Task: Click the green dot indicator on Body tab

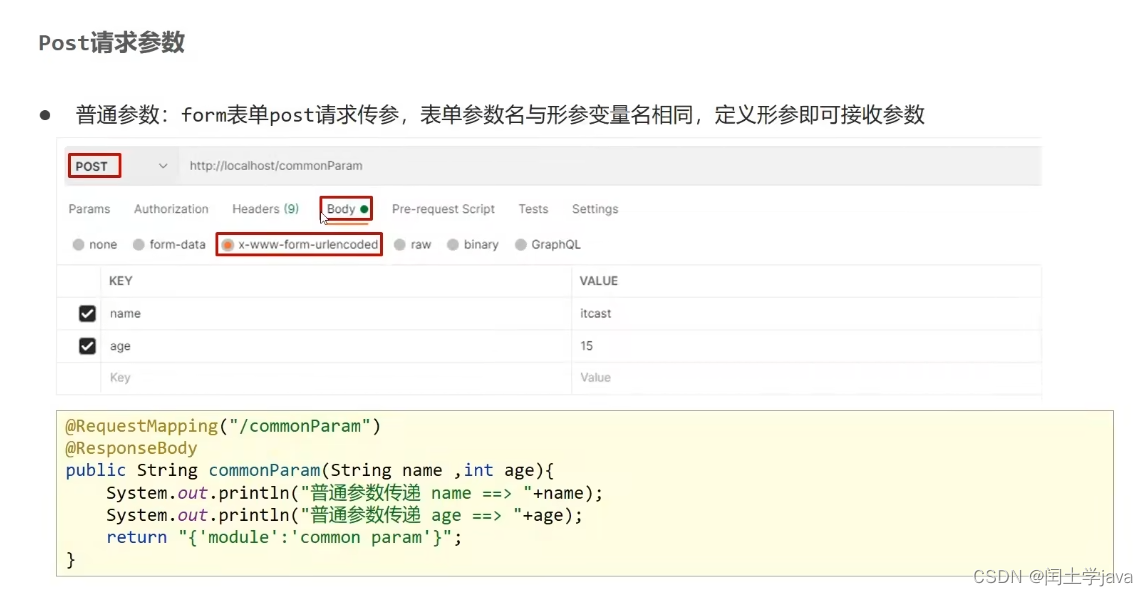Action: [x=364, y=209]
